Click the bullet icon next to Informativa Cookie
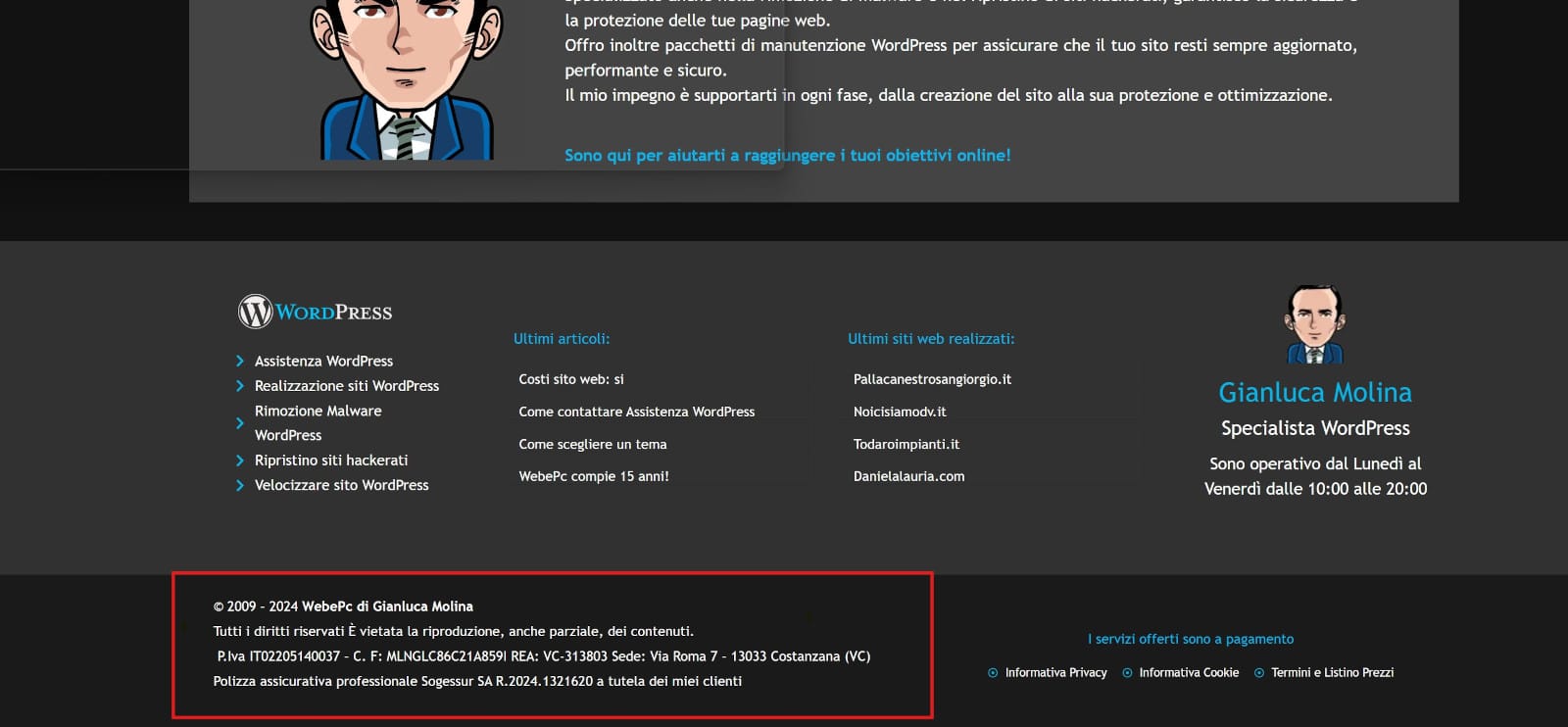Screen dimensions: 1568x727 (1127, 673)
